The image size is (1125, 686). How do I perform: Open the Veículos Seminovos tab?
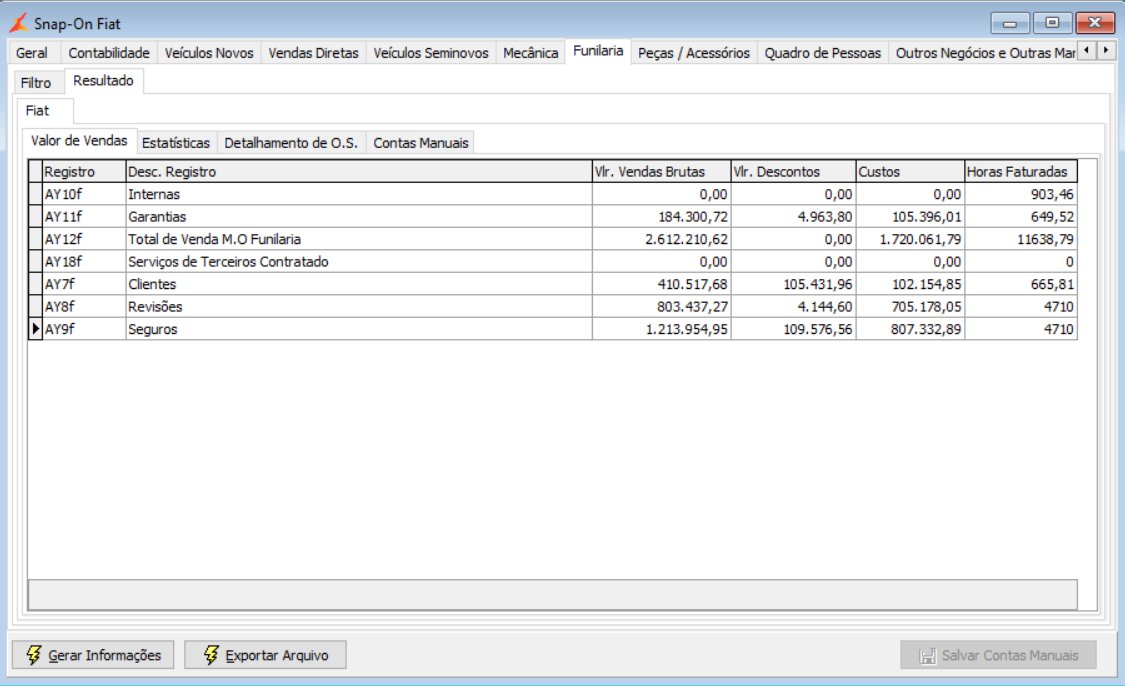[430, 53]
